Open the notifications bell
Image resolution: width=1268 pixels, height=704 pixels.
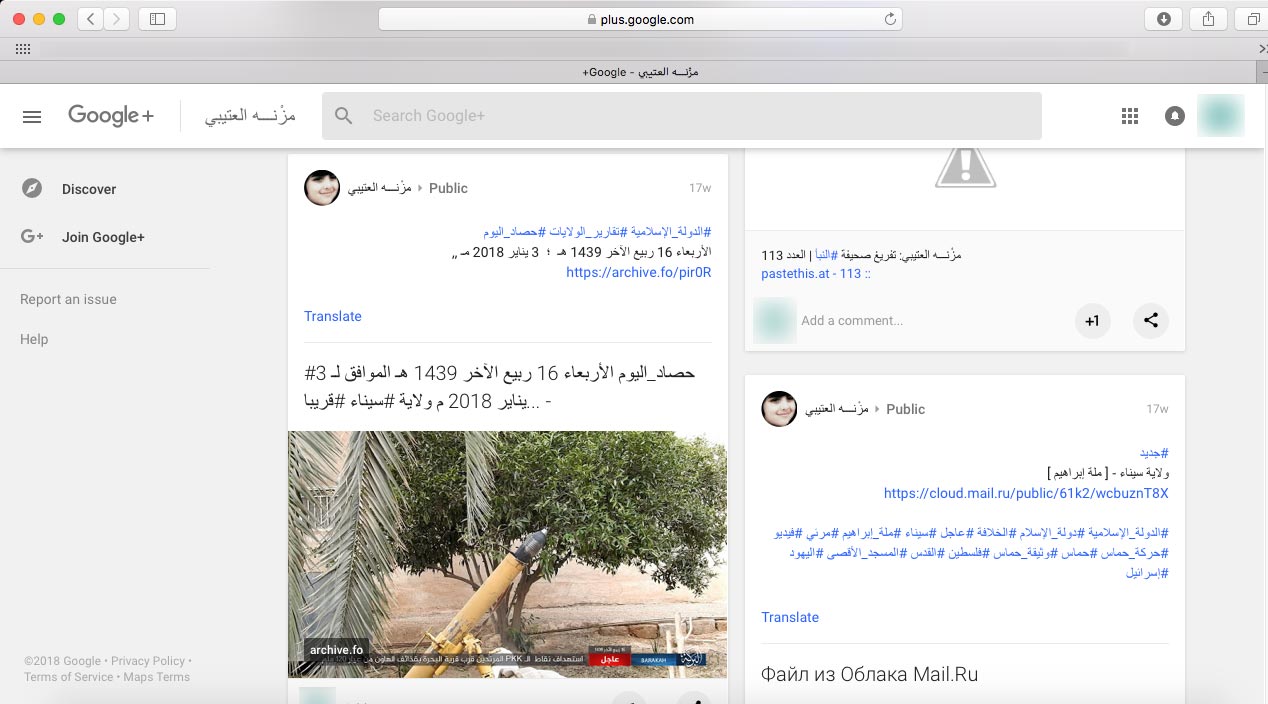pyautogui.click(x=1175, y=116)
